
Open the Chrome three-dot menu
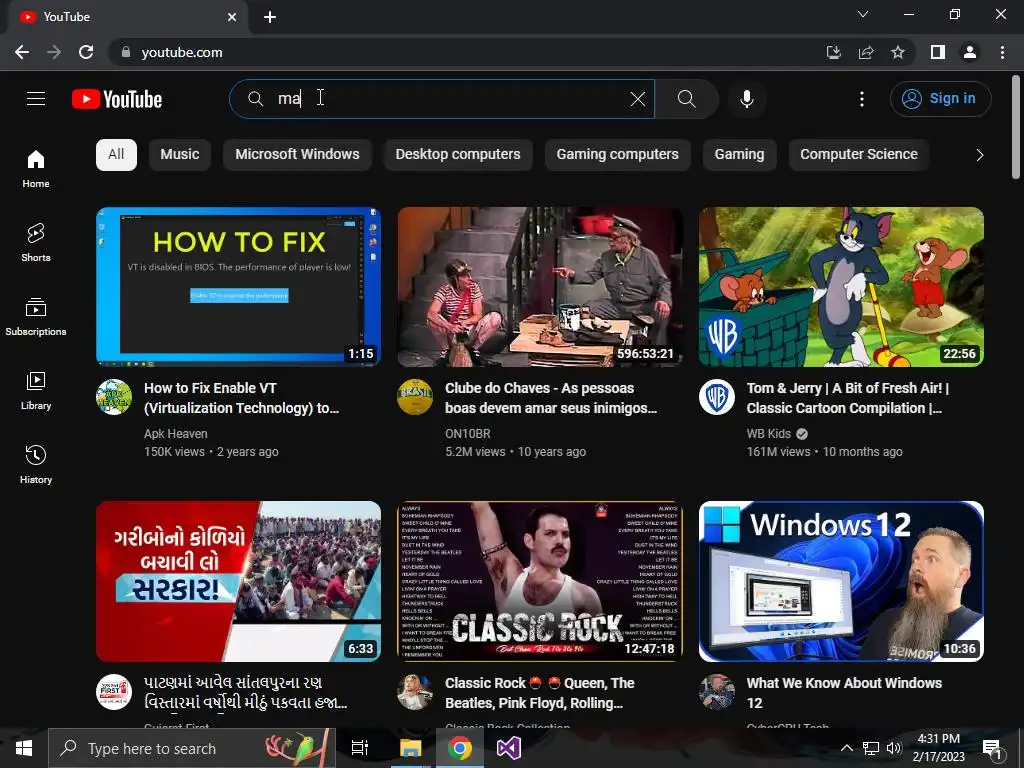pyautogui.click(x=1002, y=52)
